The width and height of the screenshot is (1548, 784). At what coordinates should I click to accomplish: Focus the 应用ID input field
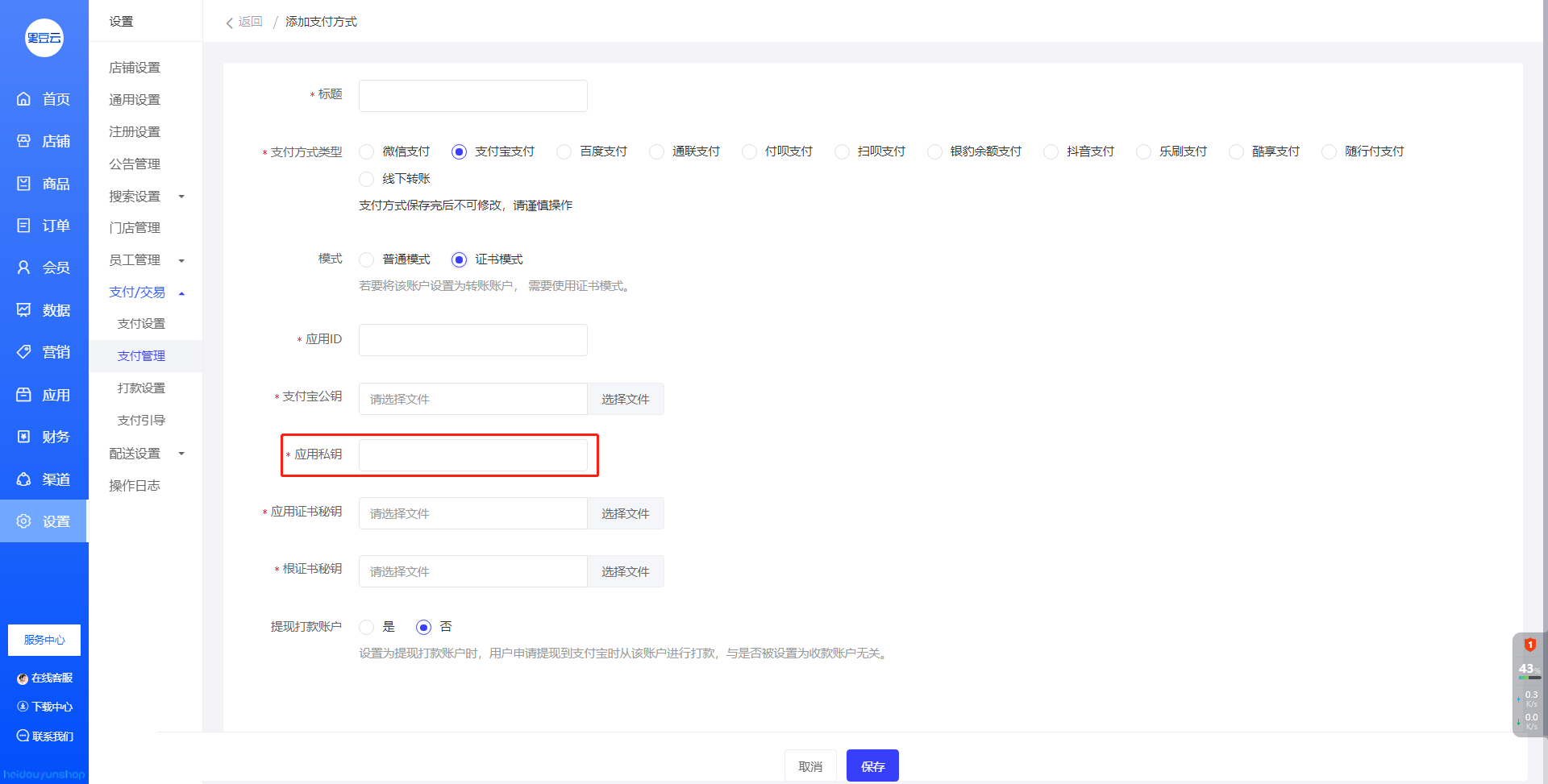(x=473, y=340)
